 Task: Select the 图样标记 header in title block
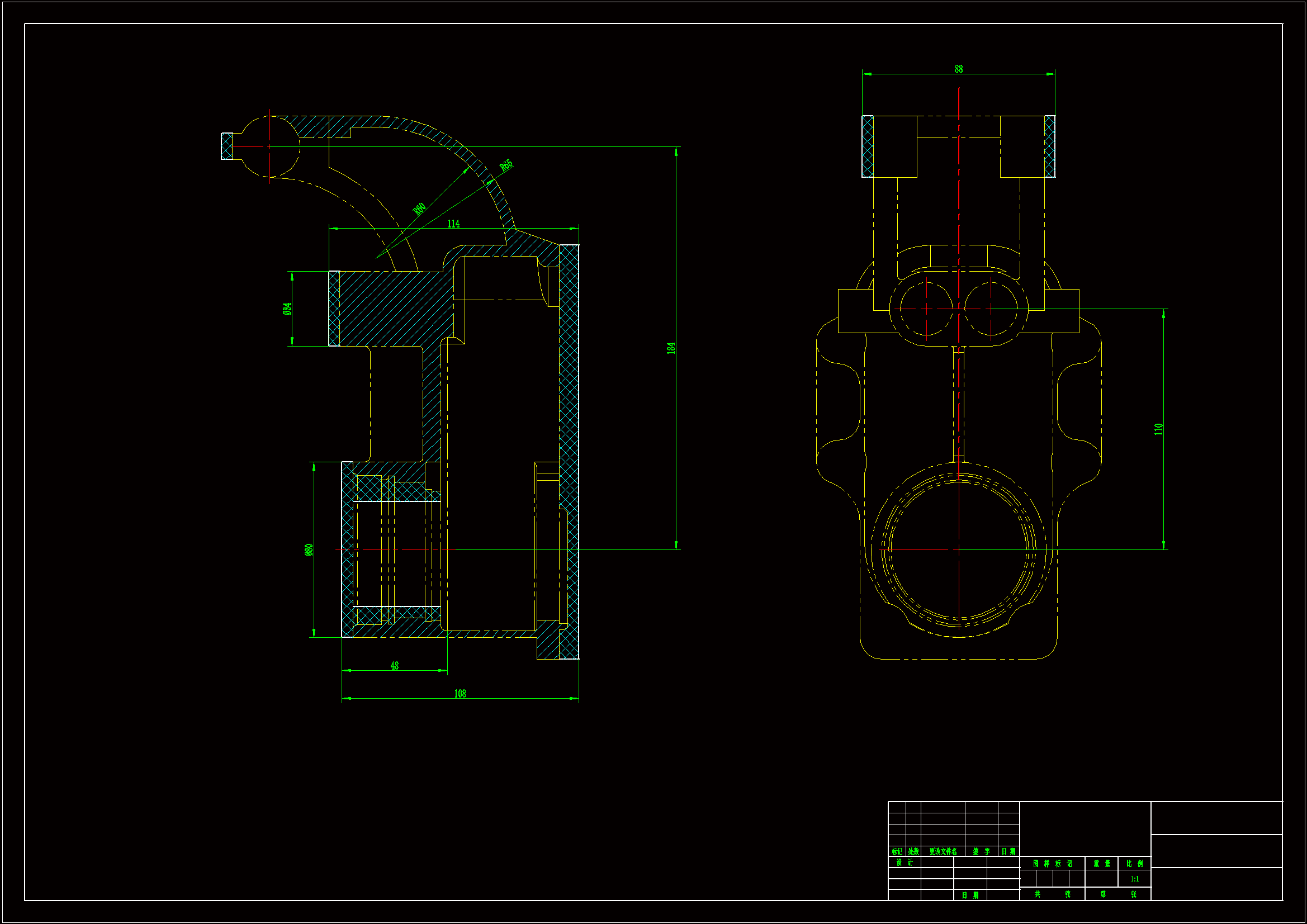(x=1052, y=864)
